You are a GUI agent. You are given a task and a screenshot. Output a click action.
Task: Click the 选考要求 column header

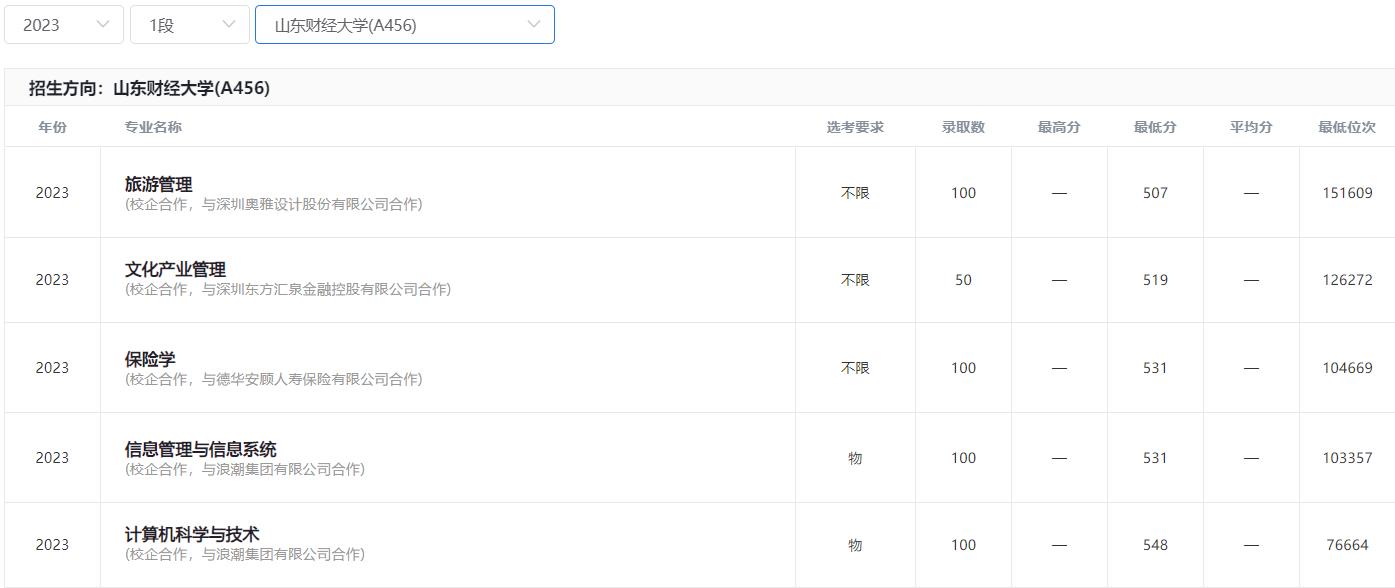(855, 127)
